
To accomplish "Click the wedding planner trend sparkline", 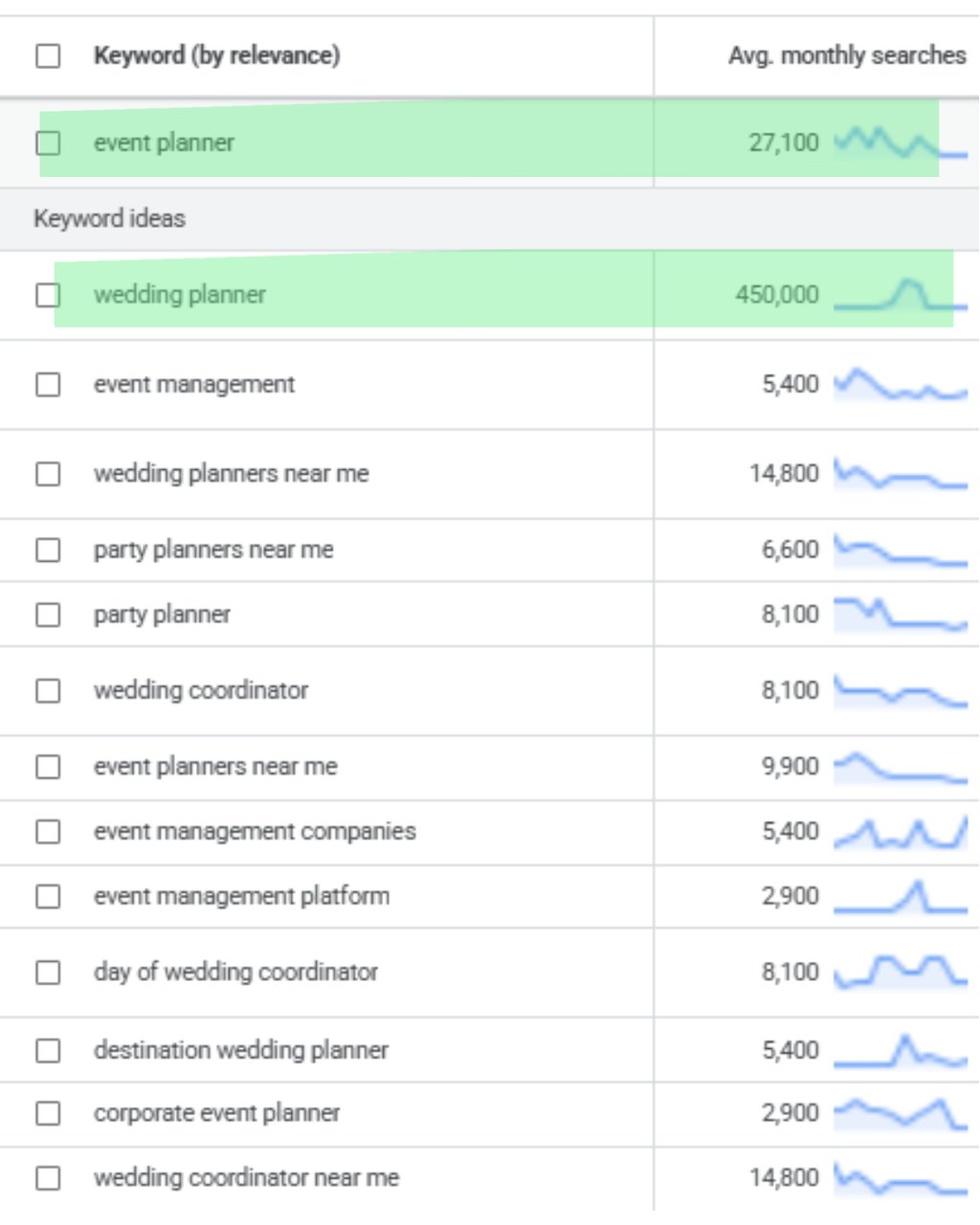I will pyautogui.click(x=900, y=295).
